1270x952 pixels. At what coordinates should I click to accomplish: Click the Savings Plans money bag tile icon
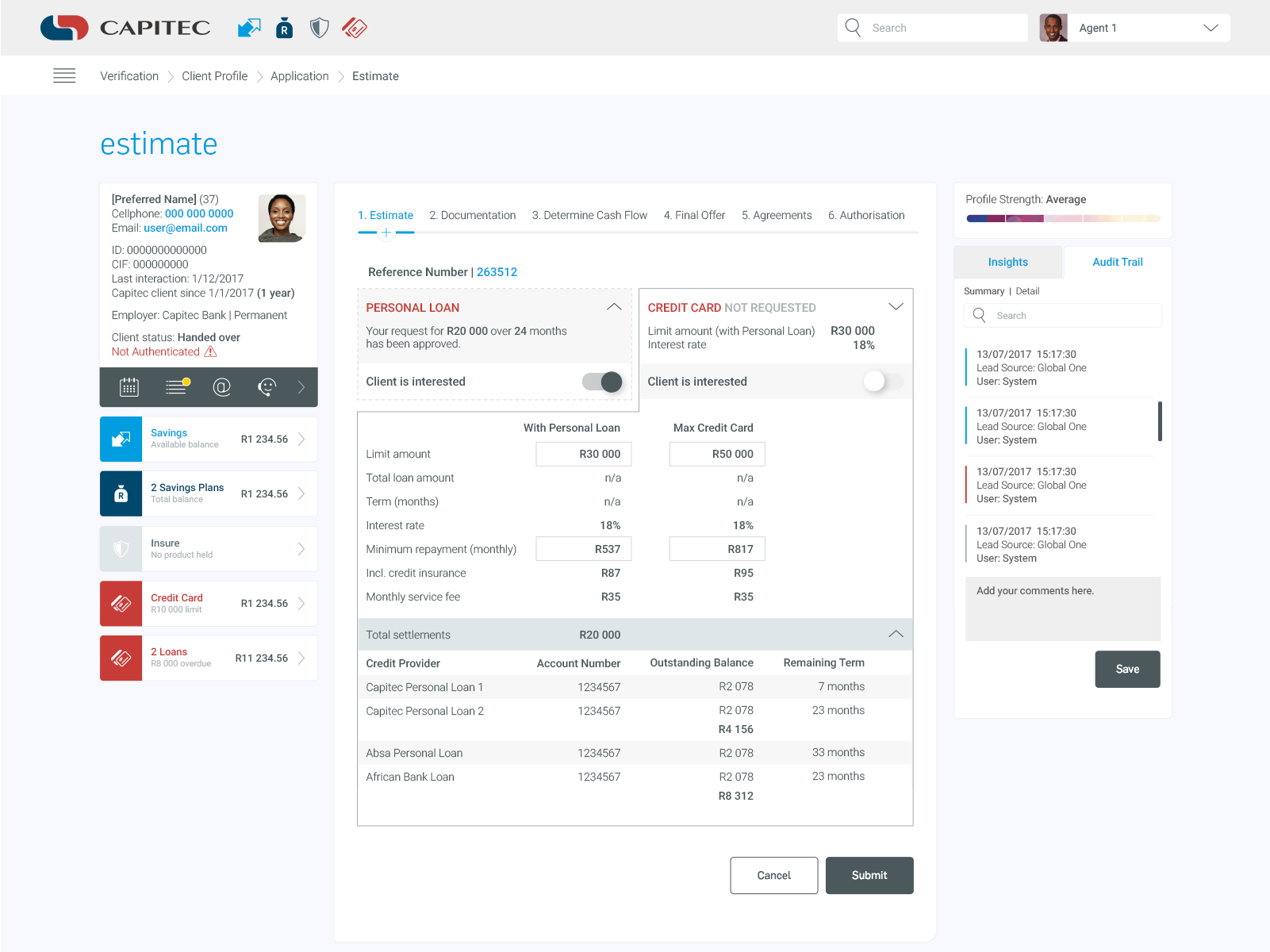pos(121,493)
